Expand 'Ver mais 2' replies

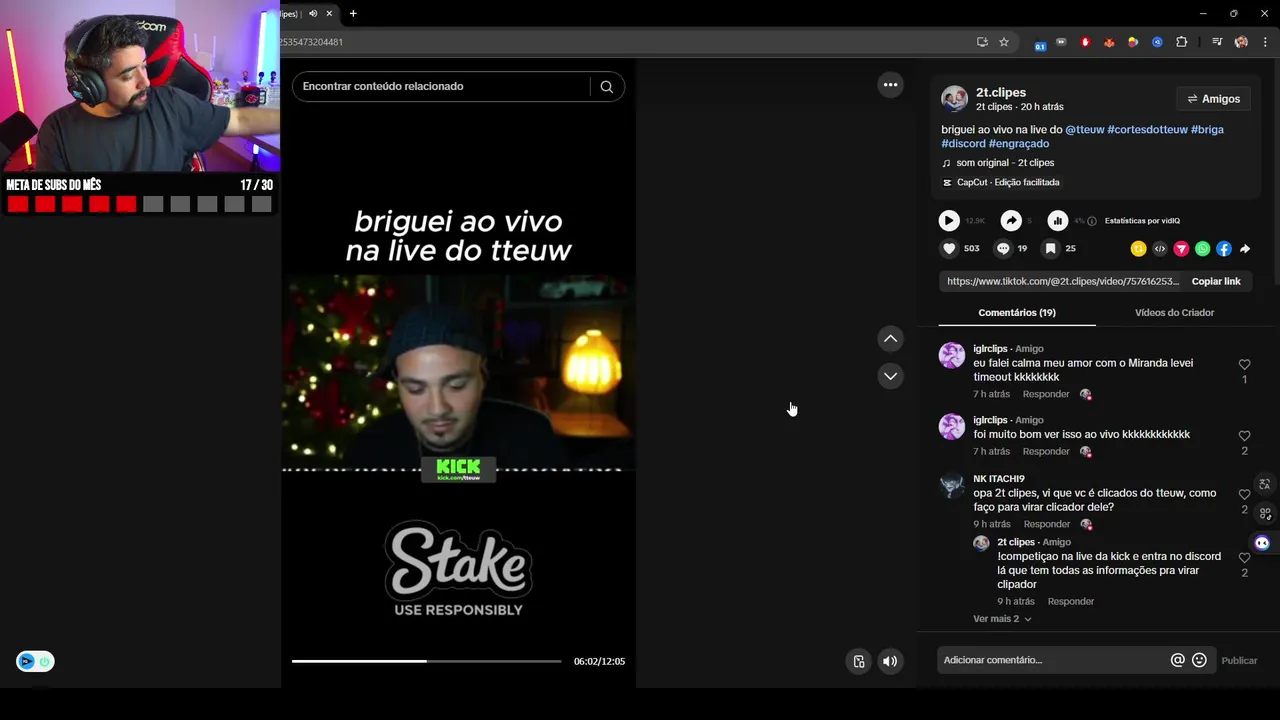pos(1002,619)
